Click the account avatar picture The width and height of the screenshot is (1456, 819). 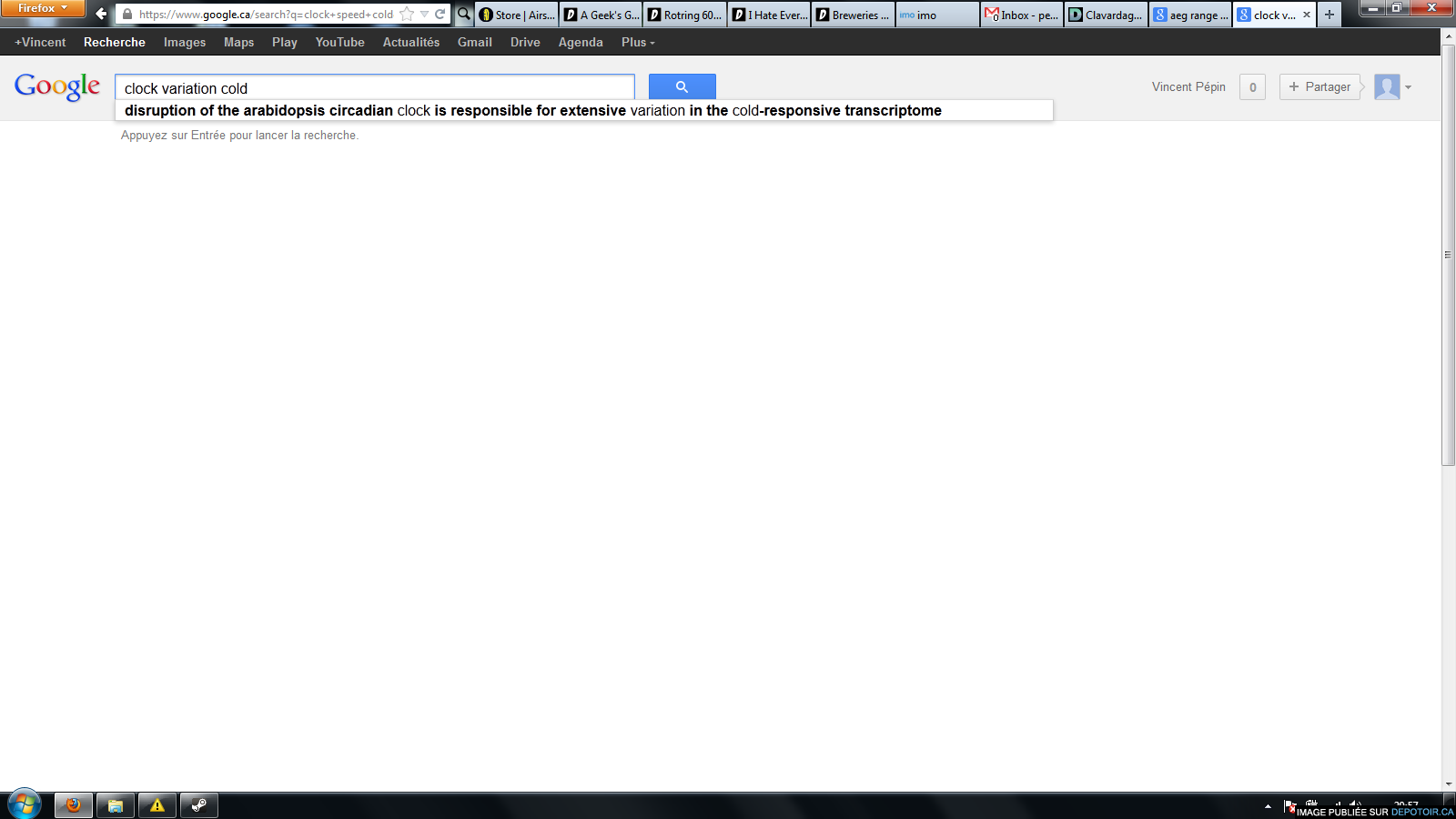pos(1387,86)
